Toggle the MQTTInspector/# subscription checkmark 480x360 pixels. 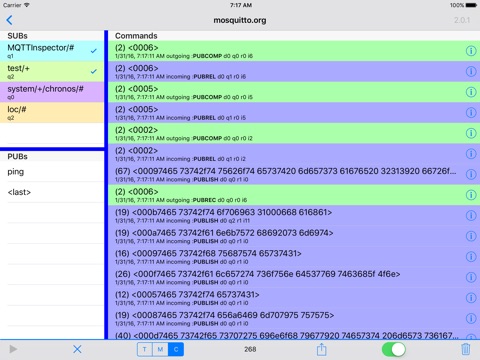(x=94, y=51)
